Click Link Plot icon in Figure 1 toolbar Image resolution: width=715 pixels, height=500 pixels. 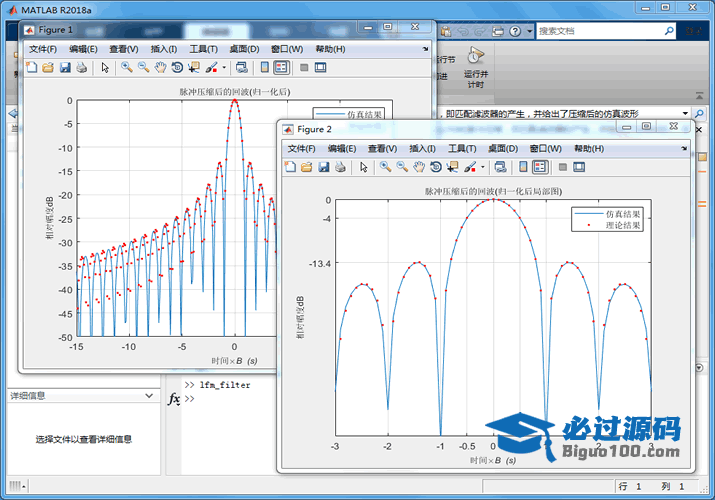[242, 67]
